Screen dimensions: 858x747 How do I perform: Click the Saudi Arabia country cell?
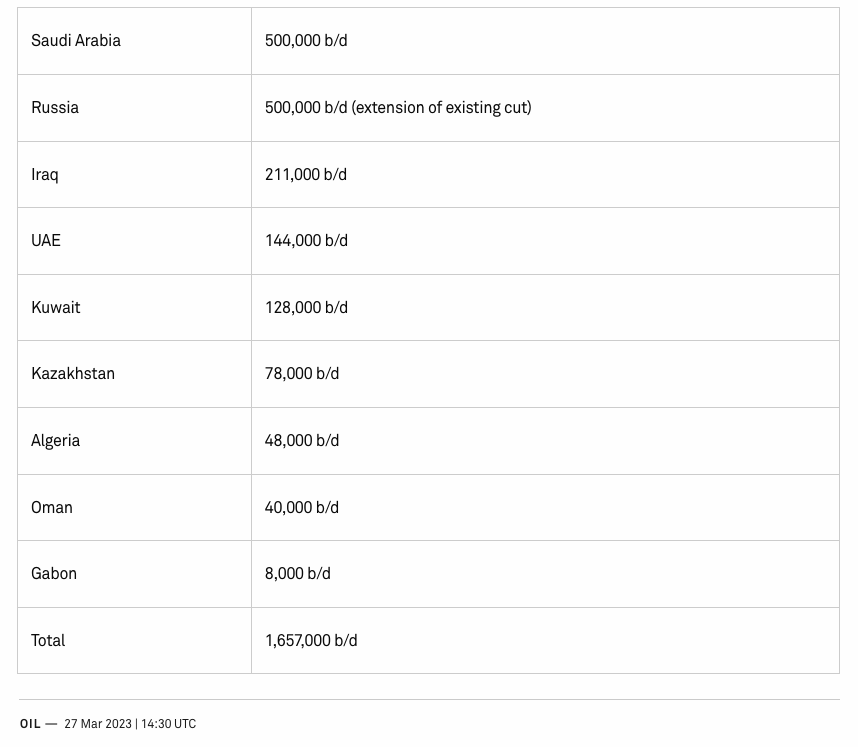point(76,41)
